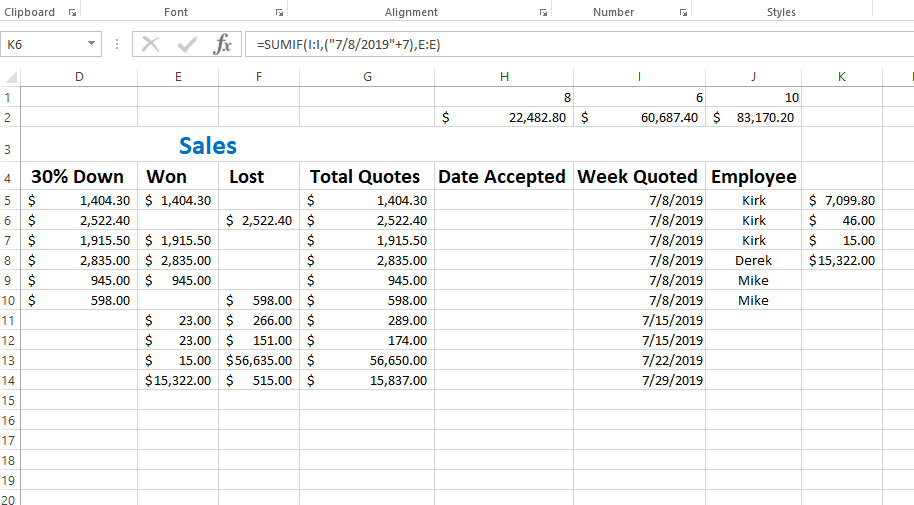Image resolution: width=914 pixels, height=505 pixels.
Task: Select row 4 header
Action: (x=8, y=177)
